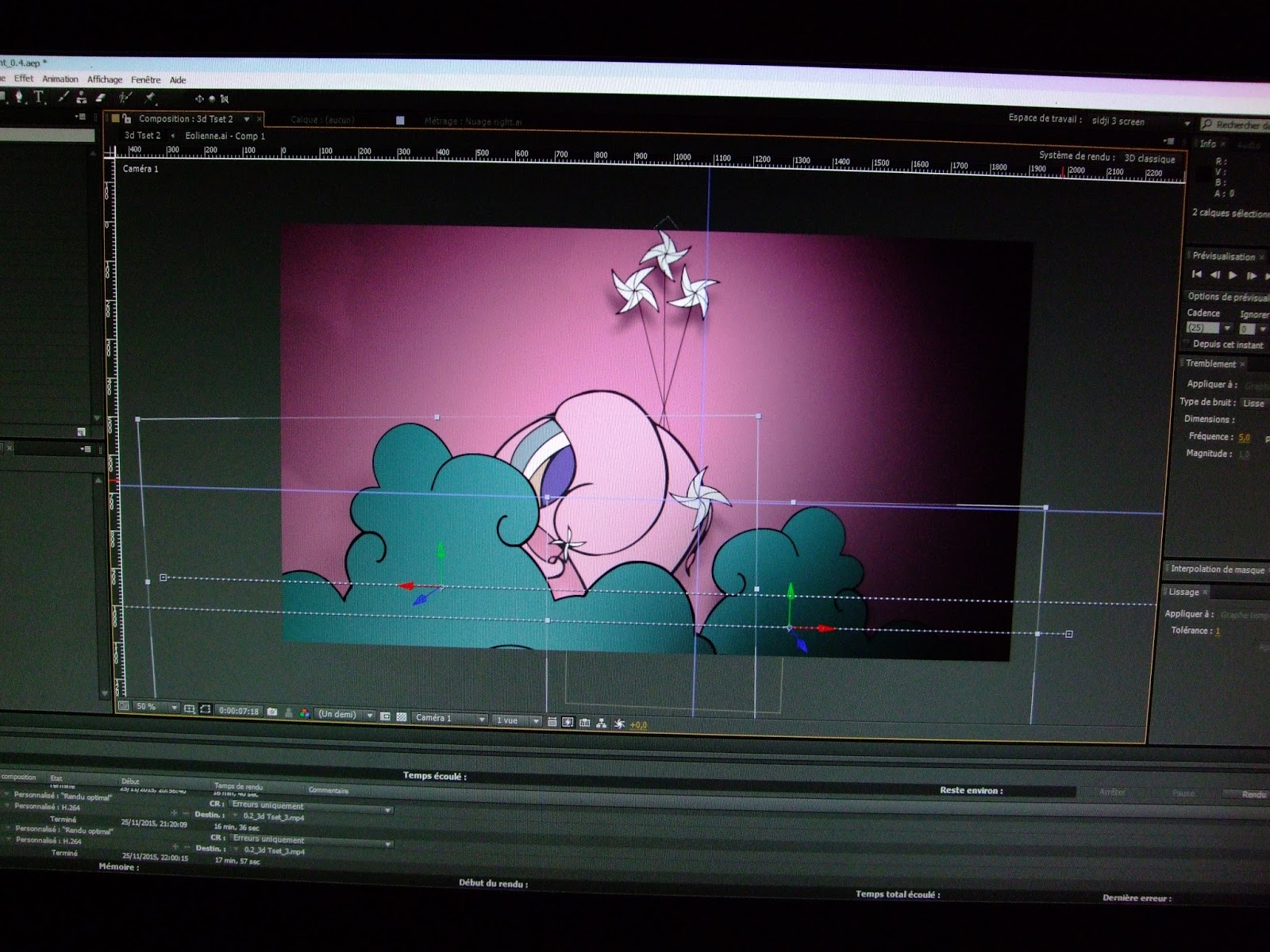Image resolution: width=1270 pixels, height=952 pixels.
Task: Click the Tremblement panel header
Action: click(1210, 363)
